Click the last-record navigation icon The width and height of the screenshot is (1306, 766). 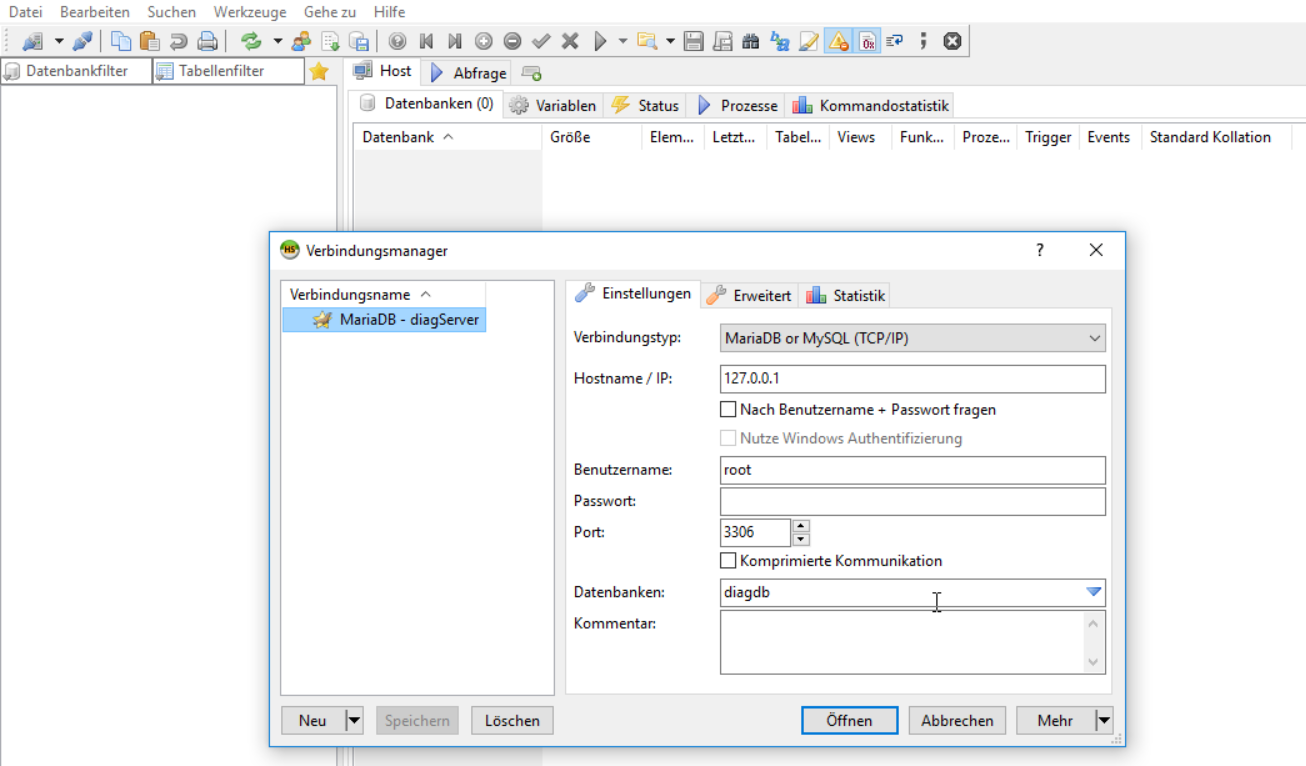455,41
